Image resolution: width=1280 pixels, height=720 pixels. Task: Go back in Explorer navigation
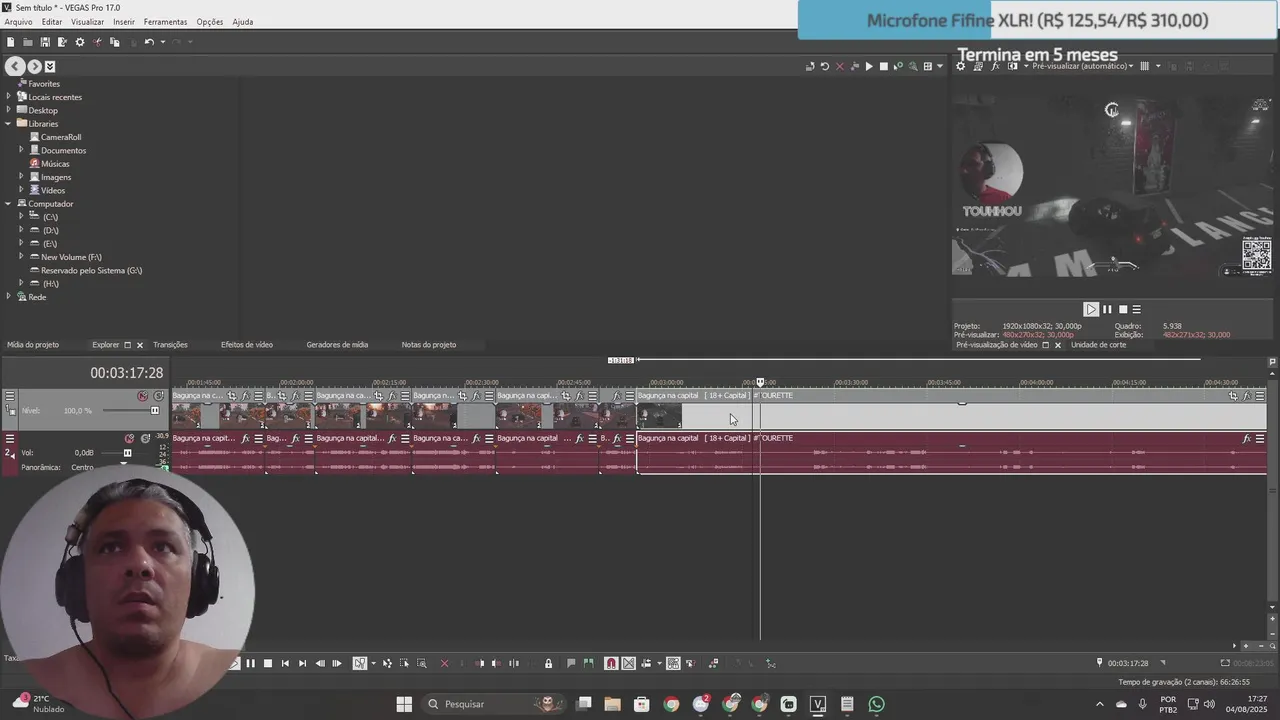point(15,66)
